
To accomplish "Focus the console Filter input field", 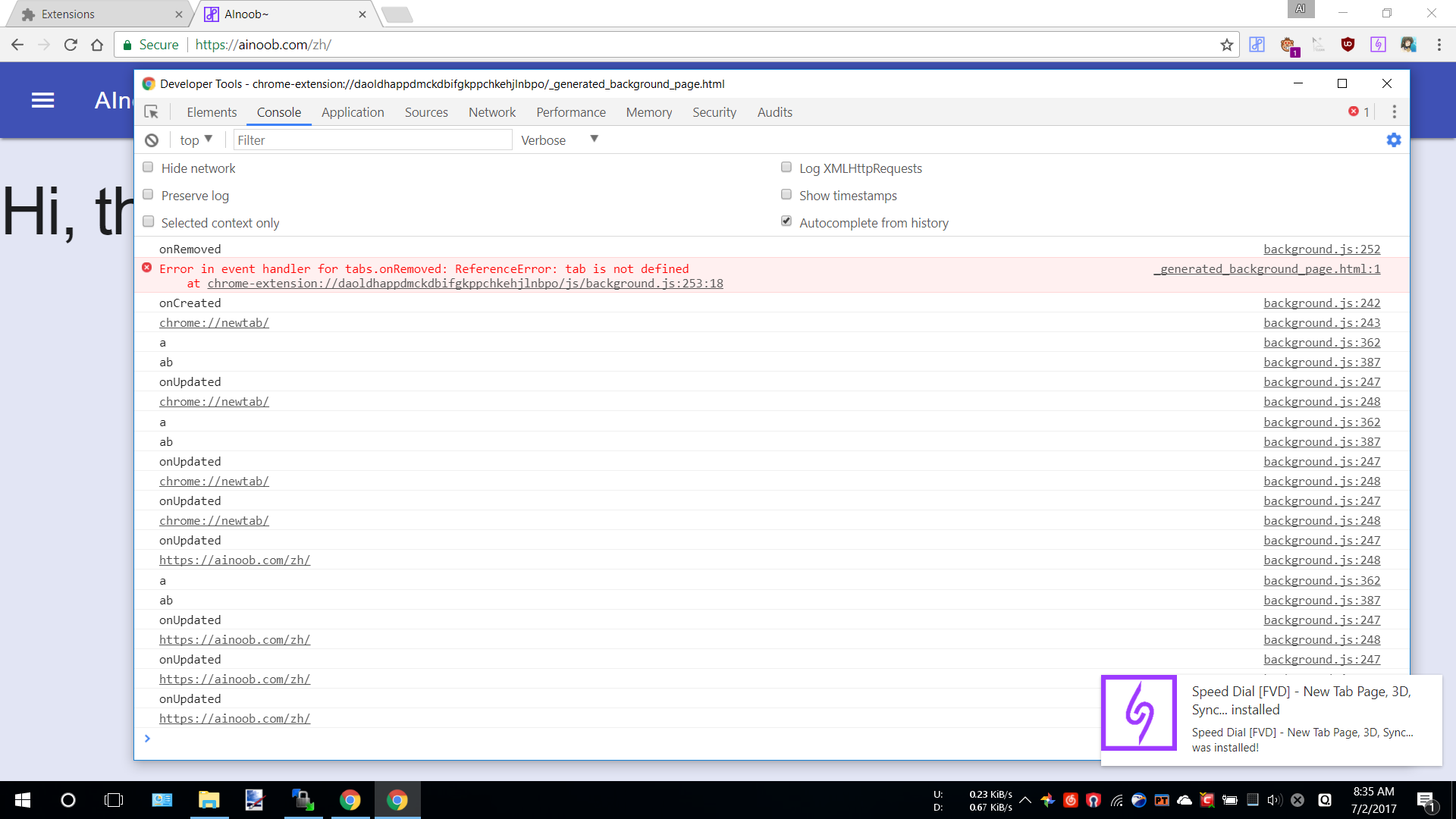I will coord(372,140).
